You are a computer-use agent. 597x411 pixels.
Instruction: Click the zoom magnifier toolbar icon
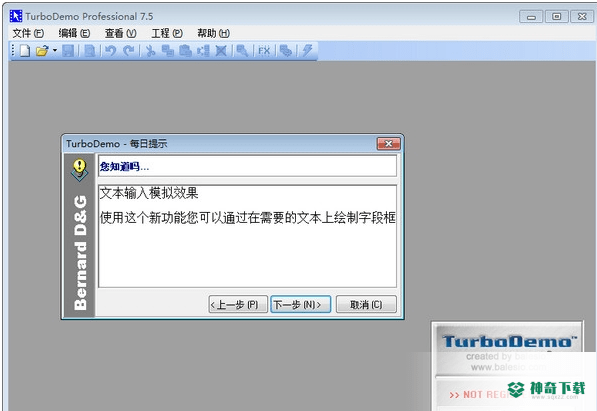click(x=242, y=51)
